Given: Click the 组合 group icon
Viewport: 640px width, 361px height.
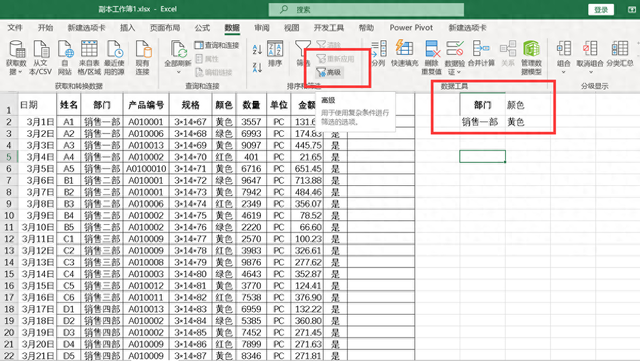Looking at the screenshot, I should 564,49.
